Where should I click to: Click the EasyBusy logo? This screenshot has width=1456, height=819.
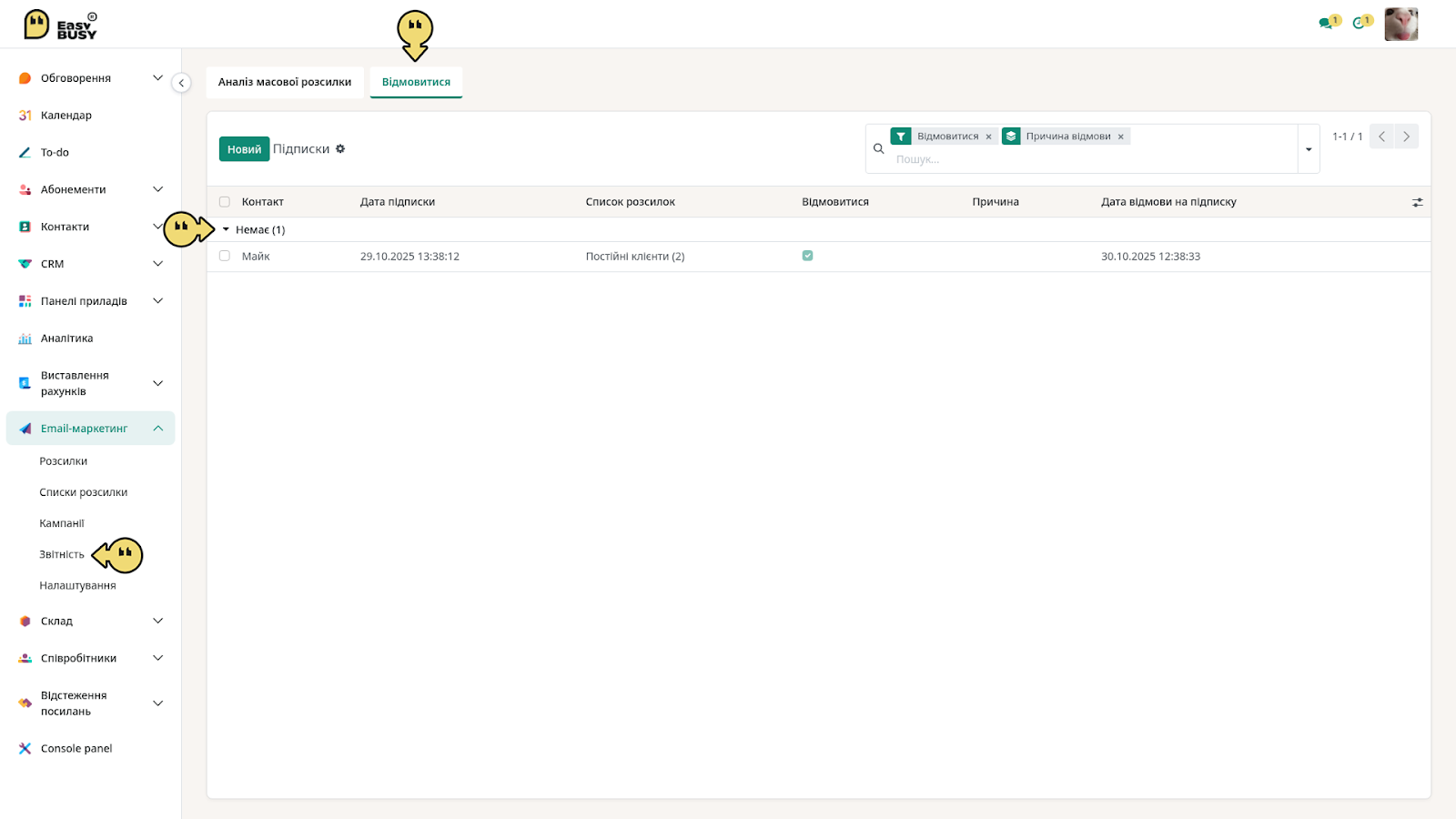[x=60, y=25]
